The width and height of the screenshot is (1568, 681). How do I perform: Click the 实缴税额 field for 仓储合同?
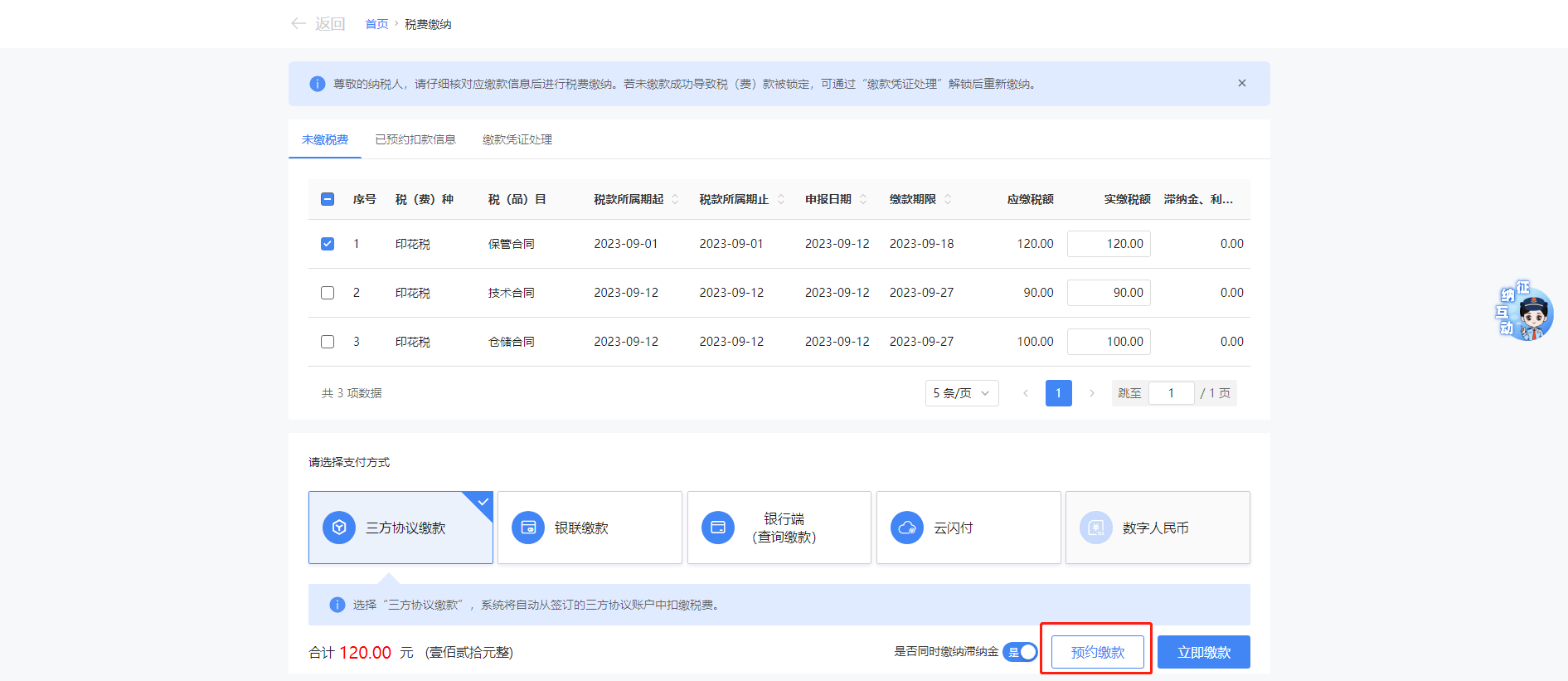click(x=1109, y=342)
